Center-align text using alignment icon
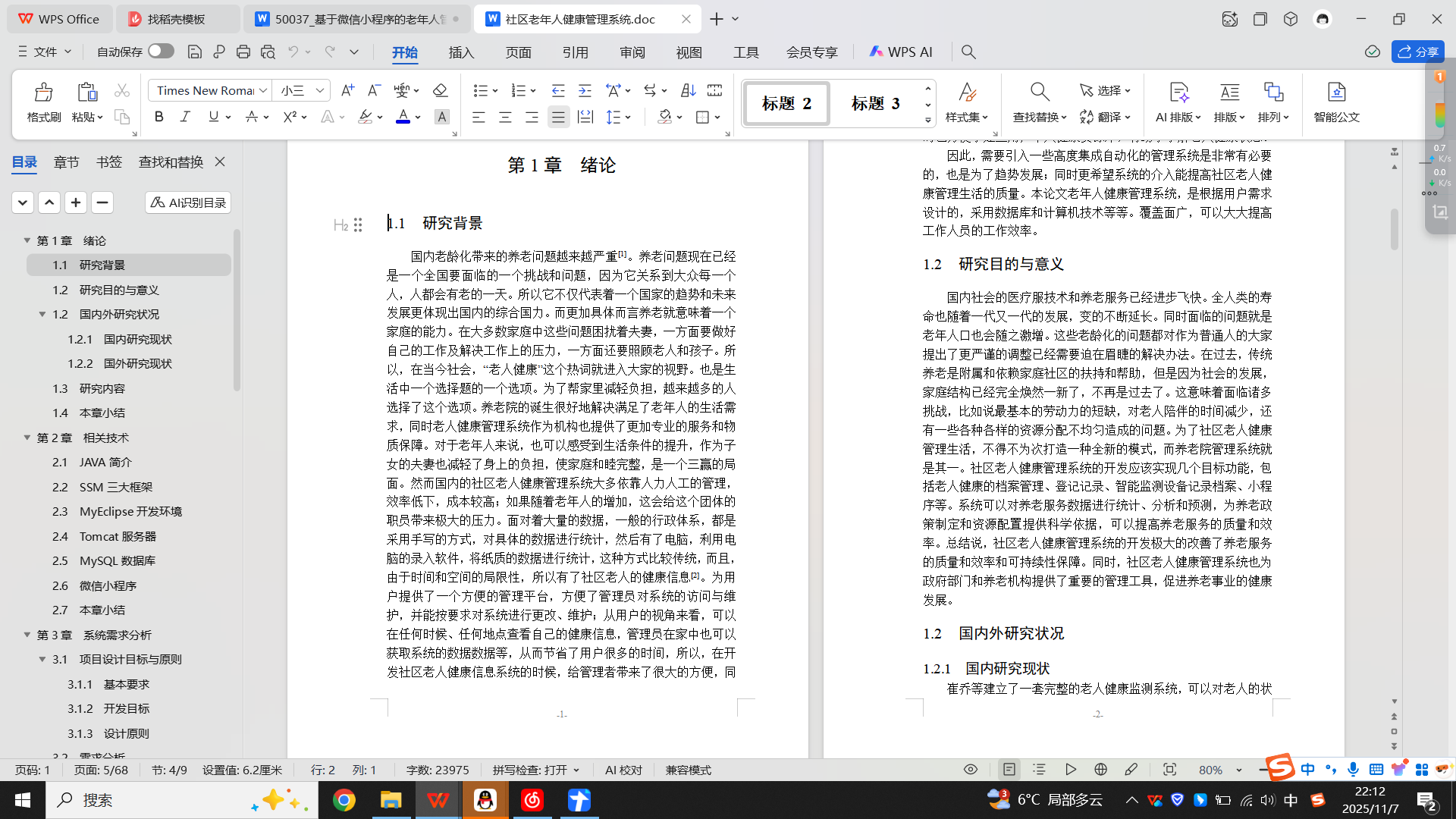1456x819 pixels. coord(505,117)
